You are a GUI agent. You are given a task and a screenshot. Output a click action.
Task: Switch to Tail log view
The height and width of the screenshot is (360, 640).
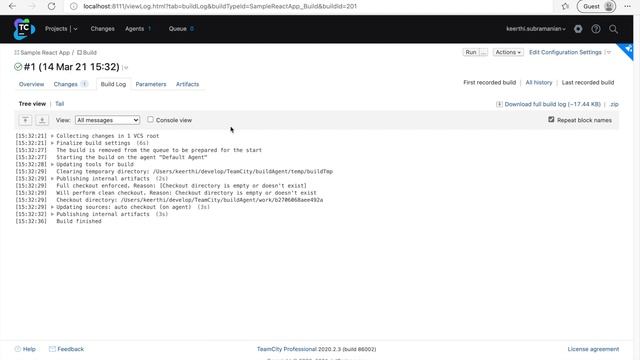tap(60, 104)
